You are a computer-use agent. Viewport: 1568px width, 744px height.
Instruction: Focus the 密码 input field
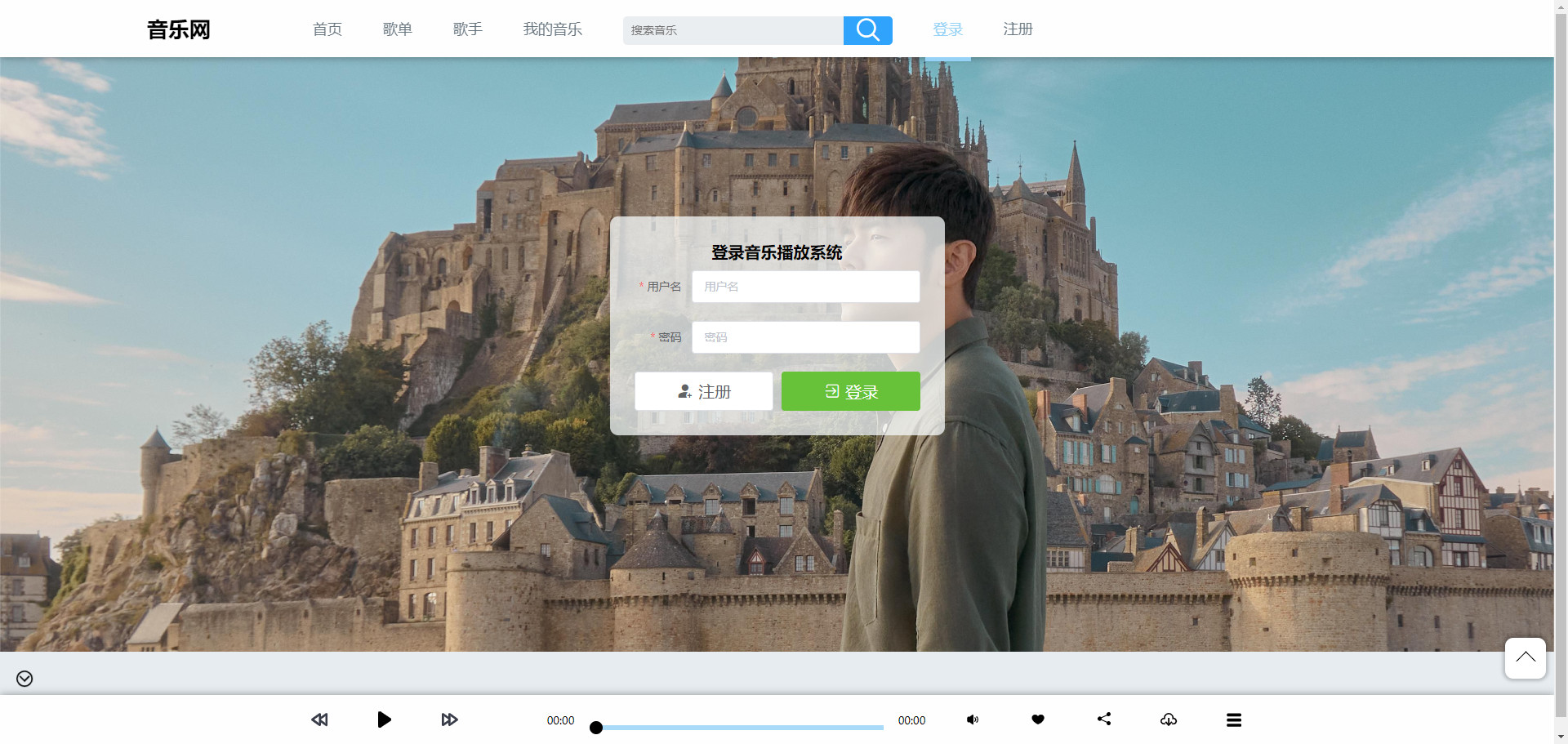[x=806, y=337]
